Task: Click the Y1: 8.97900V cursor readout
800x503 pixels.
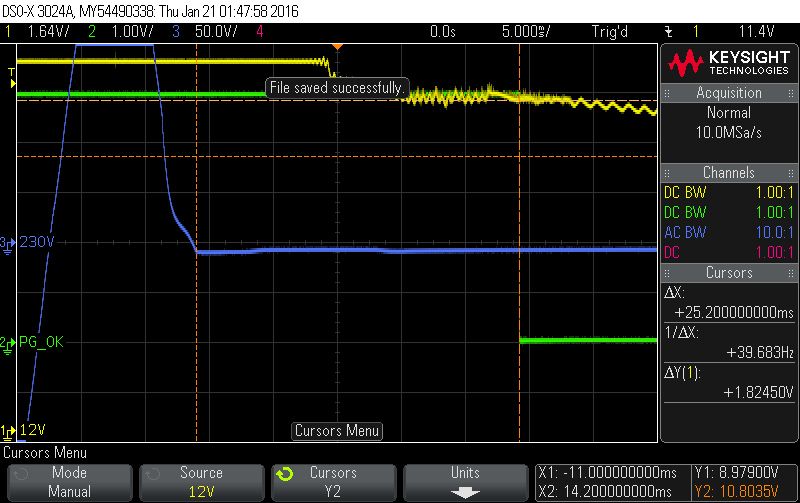Action: click(736, 473)
